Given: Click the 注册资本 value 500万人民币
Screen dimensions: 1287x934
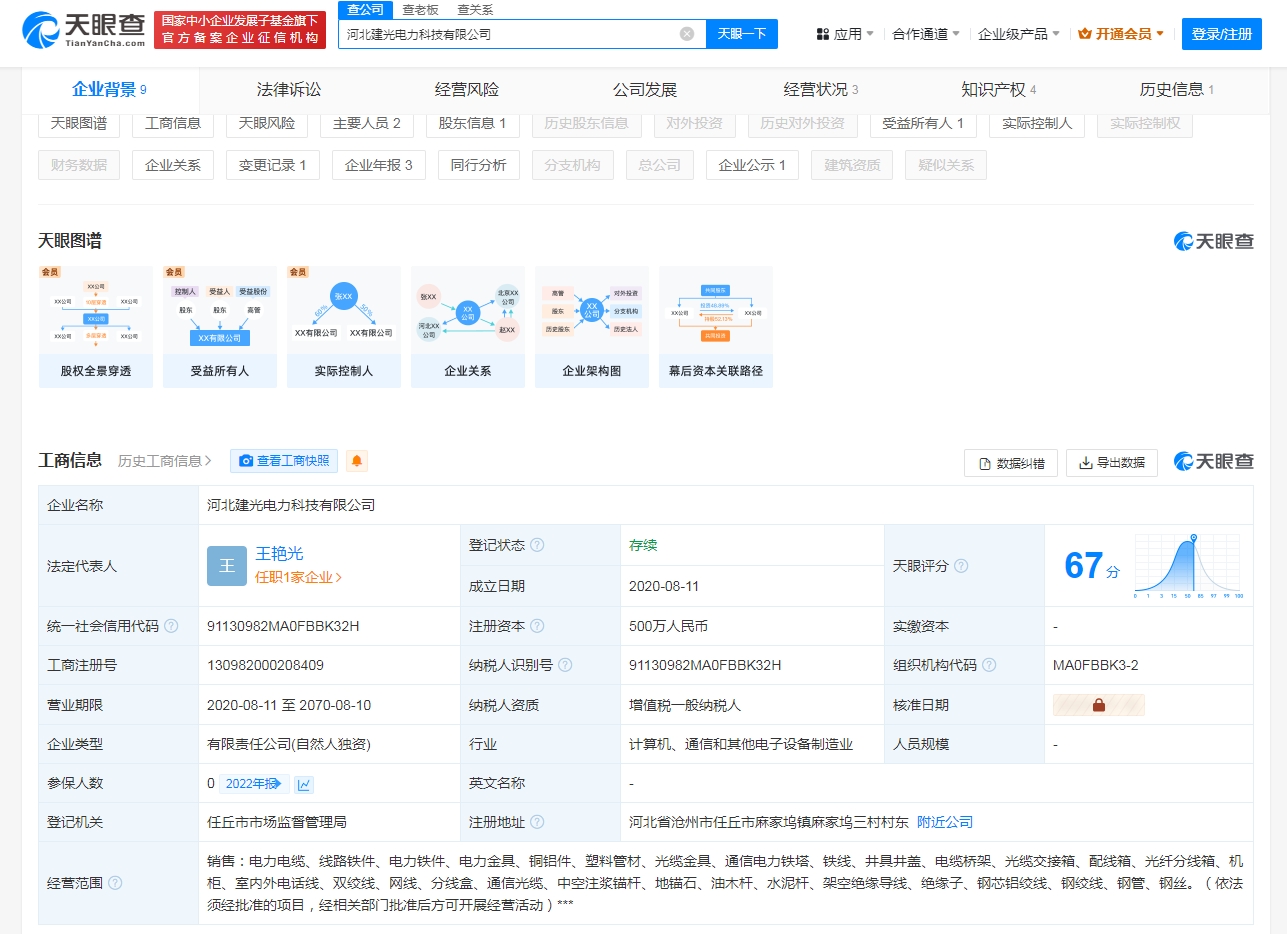Looking at the screenshot, I should coord(668,626).
